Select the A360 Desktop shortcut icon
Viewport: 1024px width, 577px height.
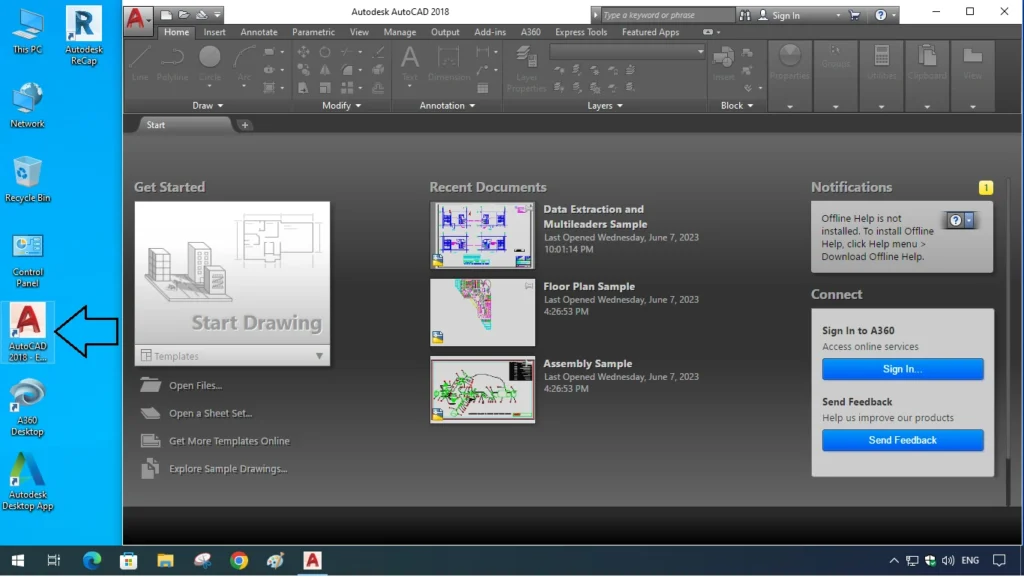click(x=27, y=407)
